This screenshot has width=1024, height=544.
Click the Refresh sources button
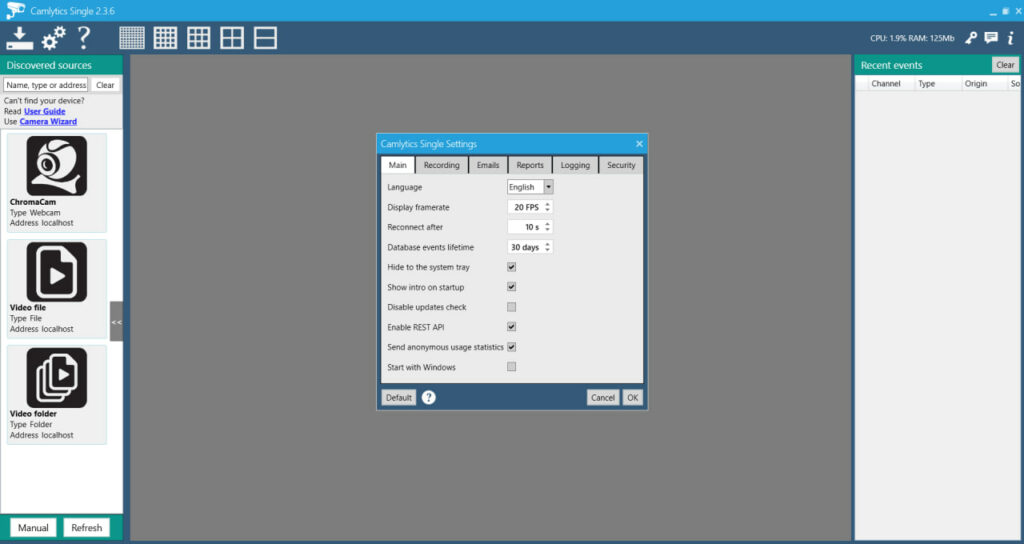87,528
